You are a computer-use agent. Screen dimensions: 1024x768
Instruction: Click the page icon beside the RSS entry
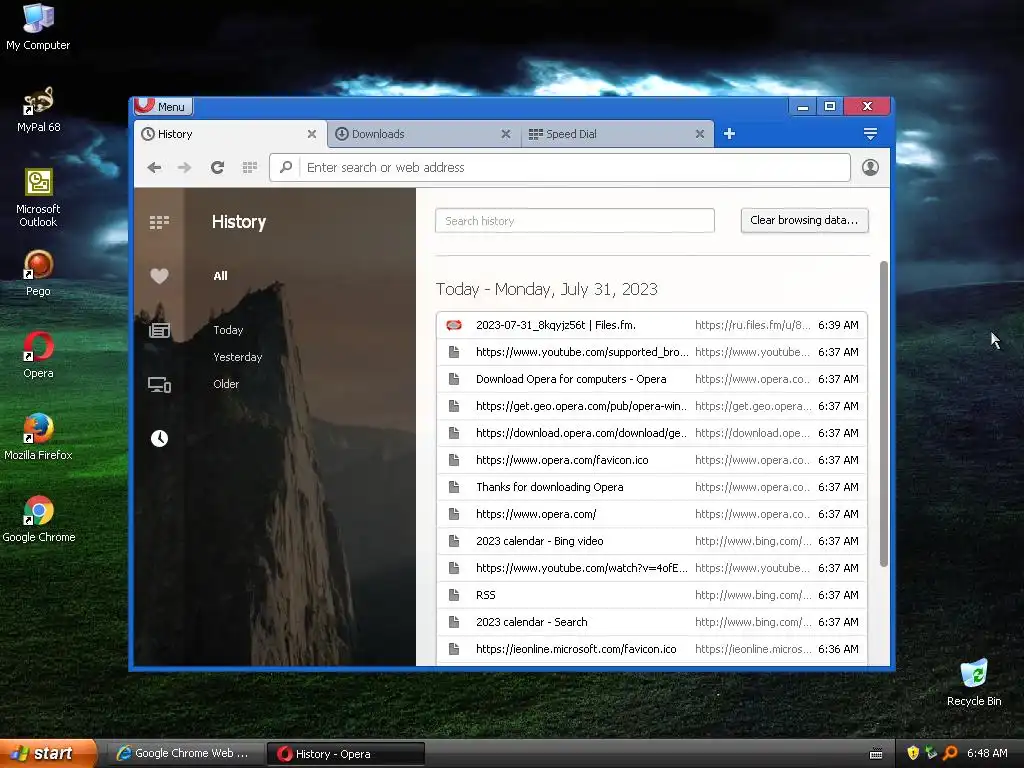454,595
